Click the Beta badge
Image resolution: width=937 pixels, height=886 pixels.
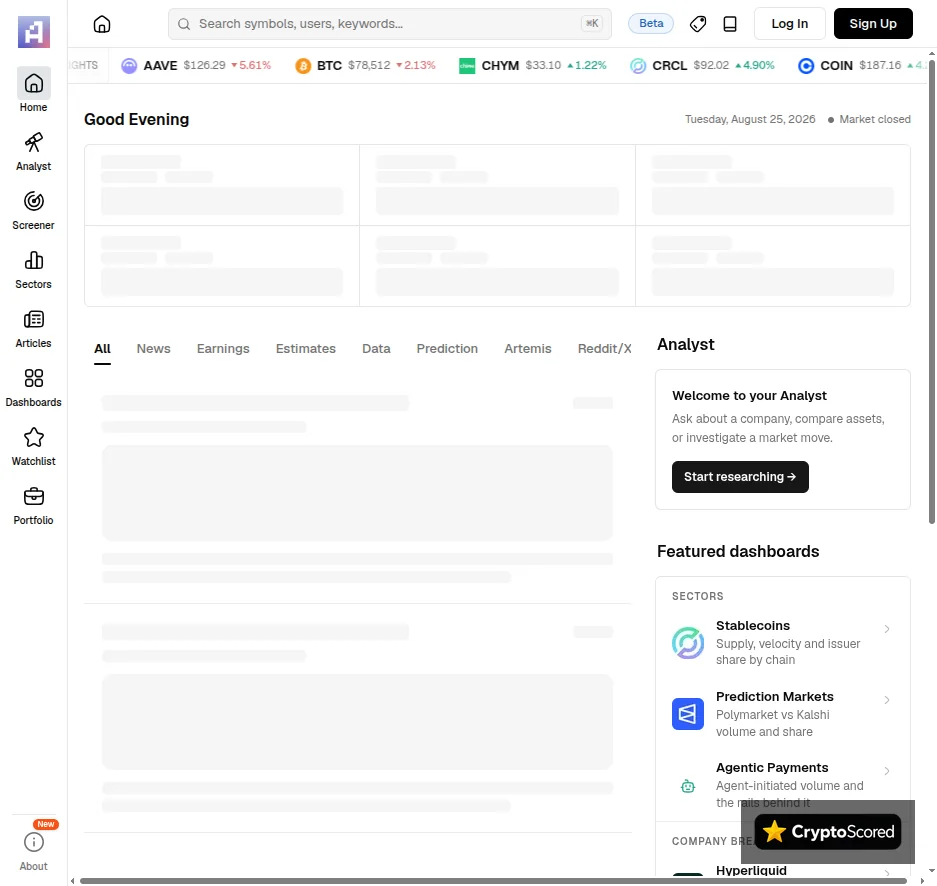(651, 23)
